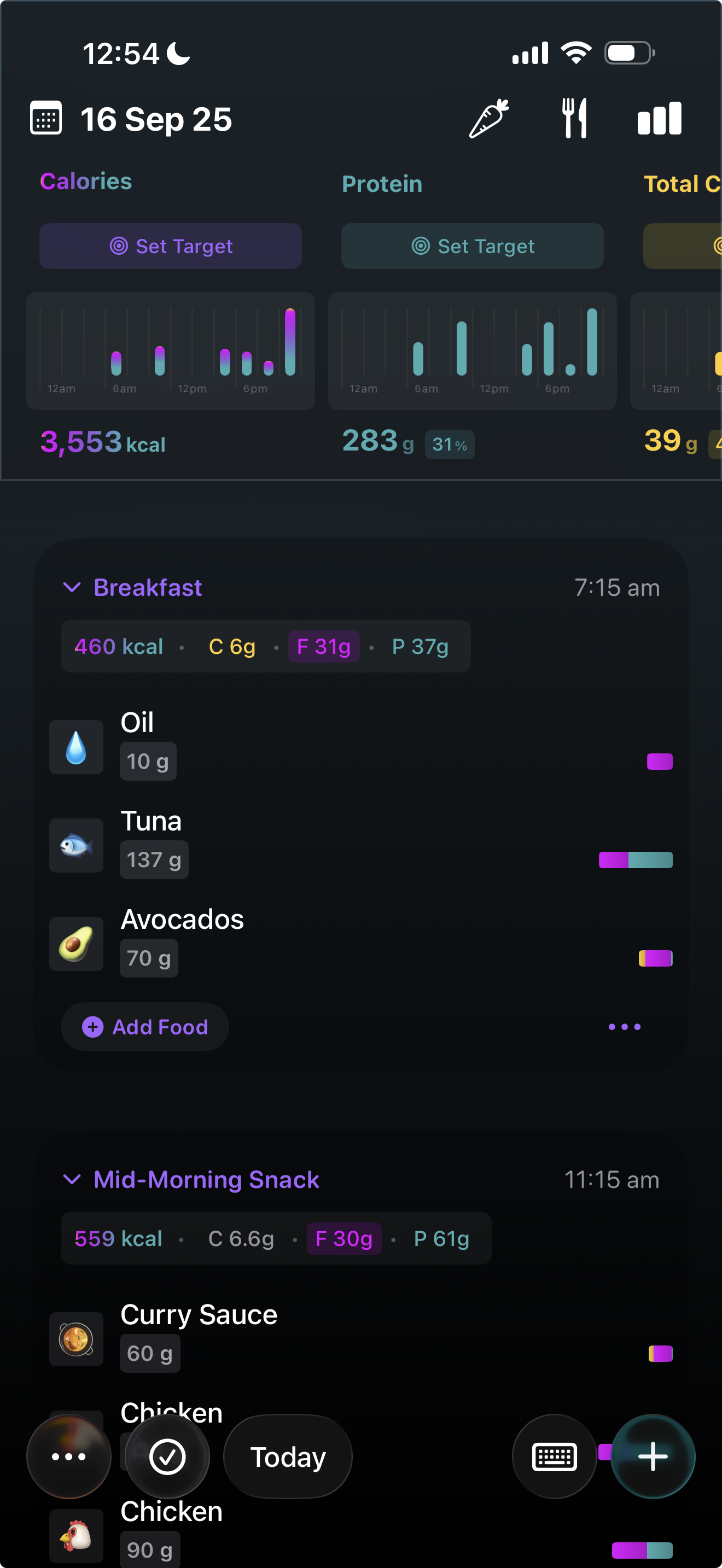Tap the avocado food icon

click(76, 944)
